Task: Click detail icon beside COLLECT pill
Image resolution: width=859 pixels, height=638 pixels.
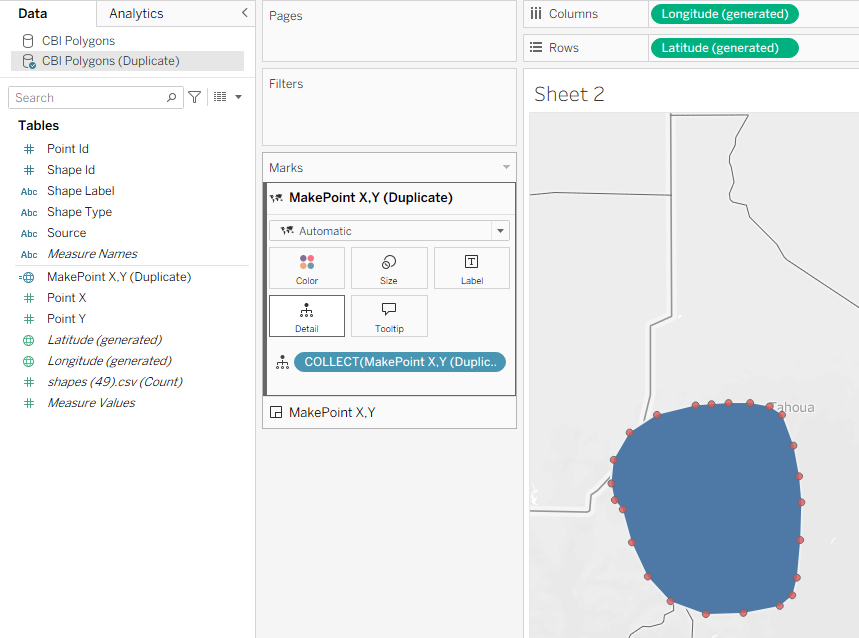Action: 282,362
